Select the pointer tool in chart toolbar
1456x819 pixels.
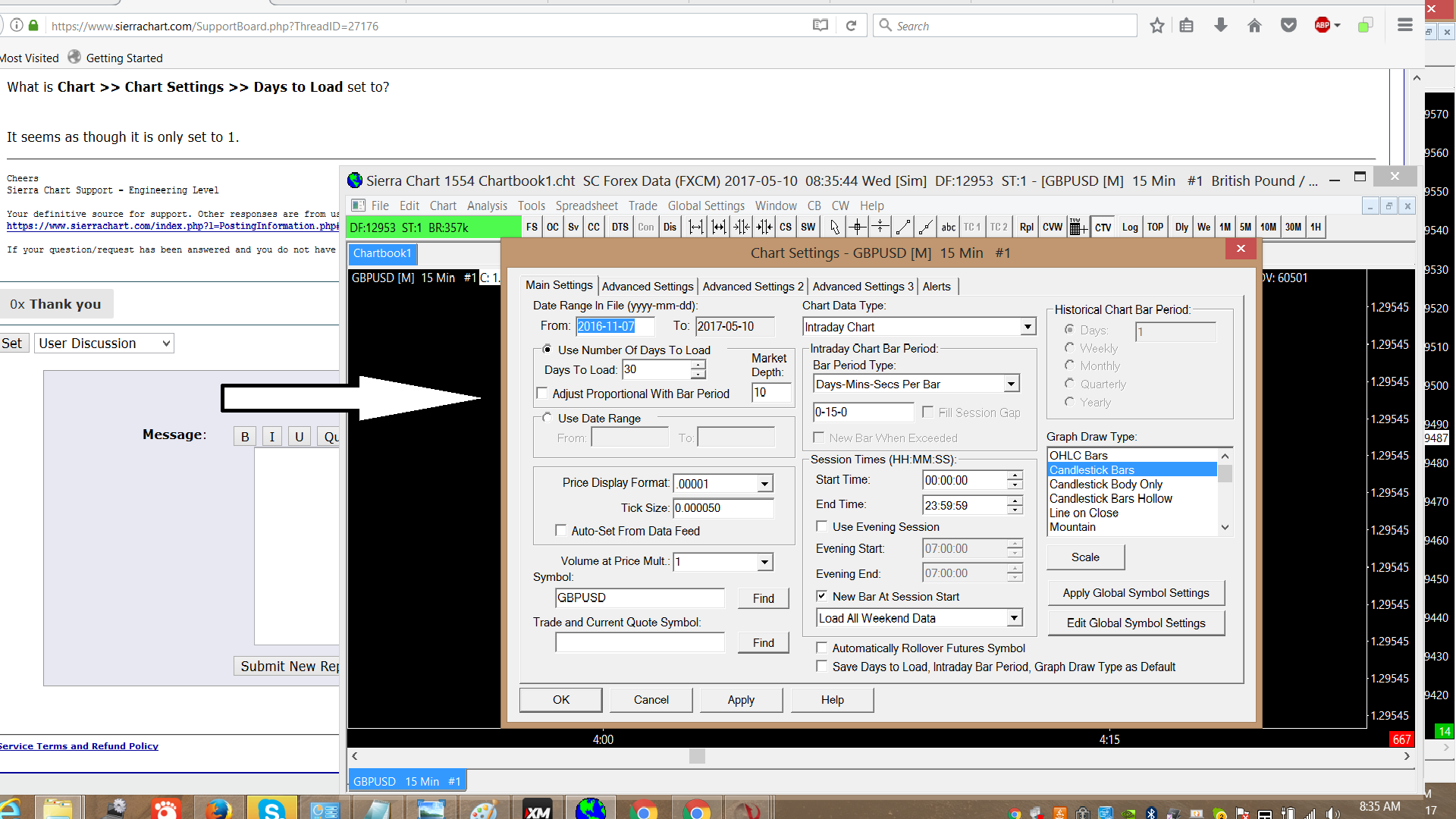coord(834,227)
